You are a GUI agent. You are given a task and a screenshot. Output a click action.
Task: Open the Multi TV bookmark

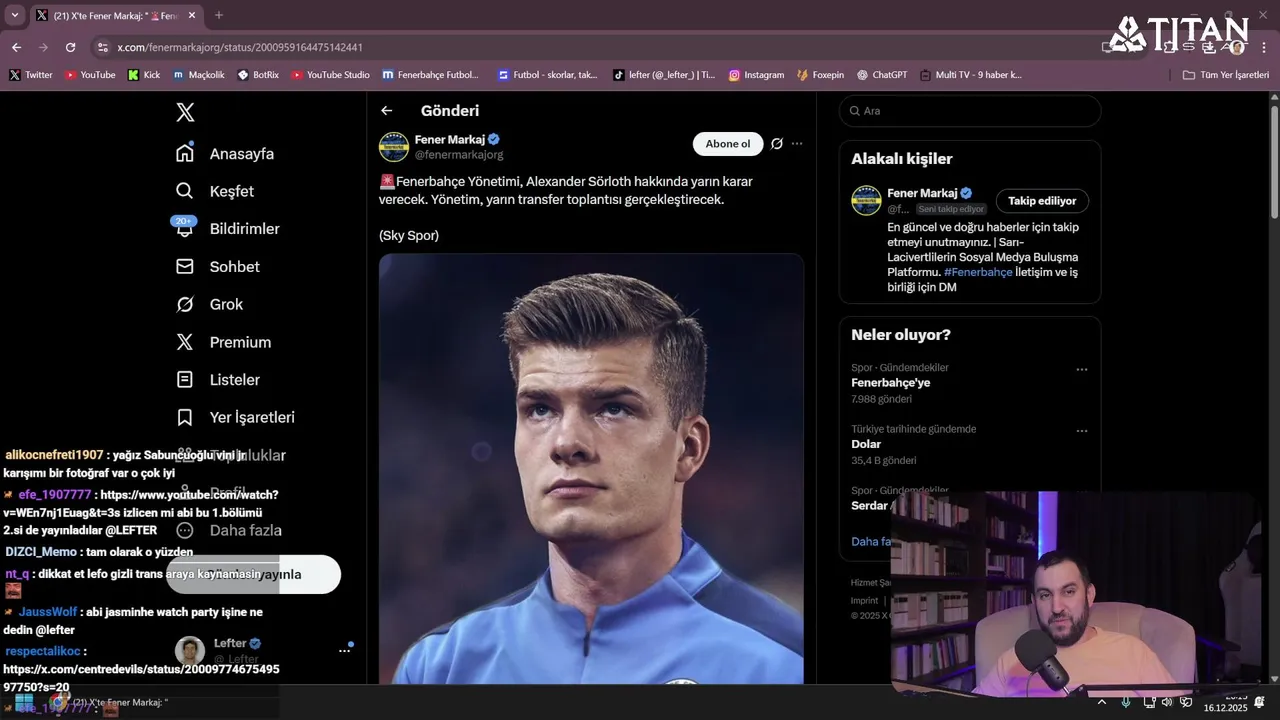click(971, 75)
